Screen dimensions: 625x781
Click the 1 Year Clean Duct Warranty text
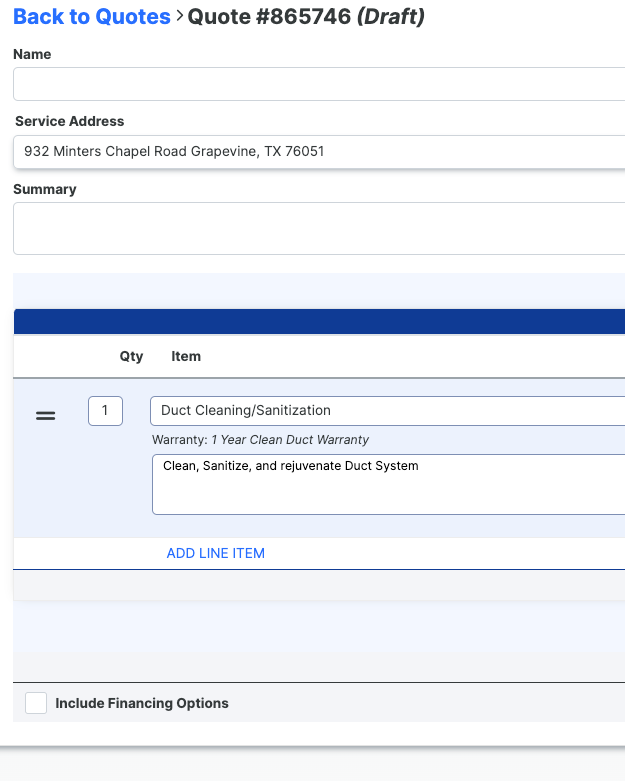290,440
